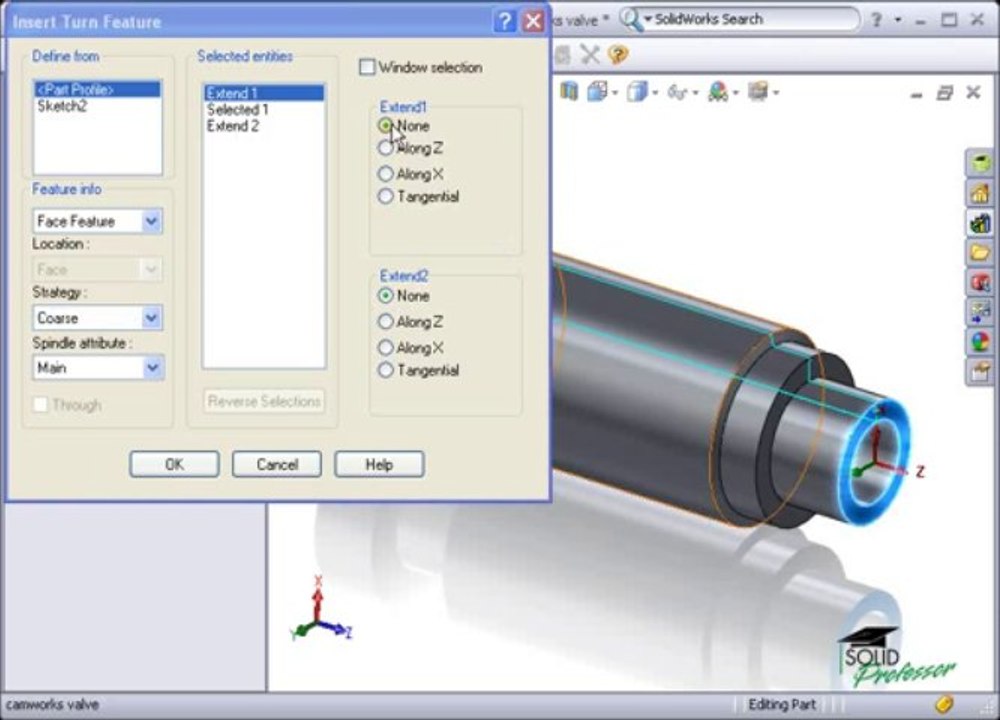1000x720 pixels.
Task: Open the File Explorer folder tab
Action: [x=980, y=253]
